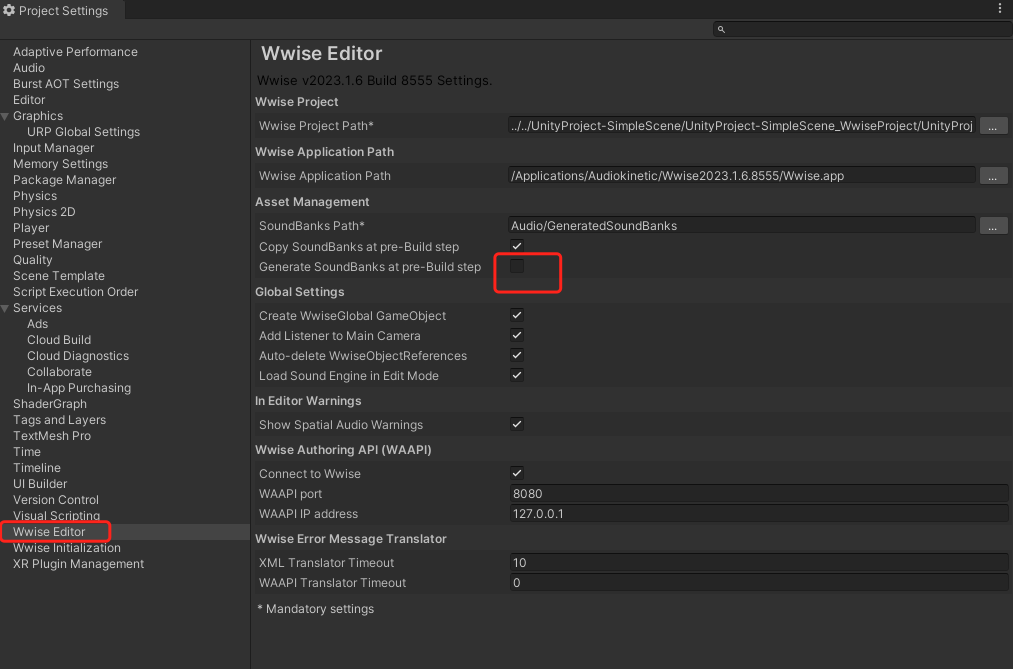Click the WAAPI port field
This screenshot has width=1013, height=669.
click(x=758, y=493)
